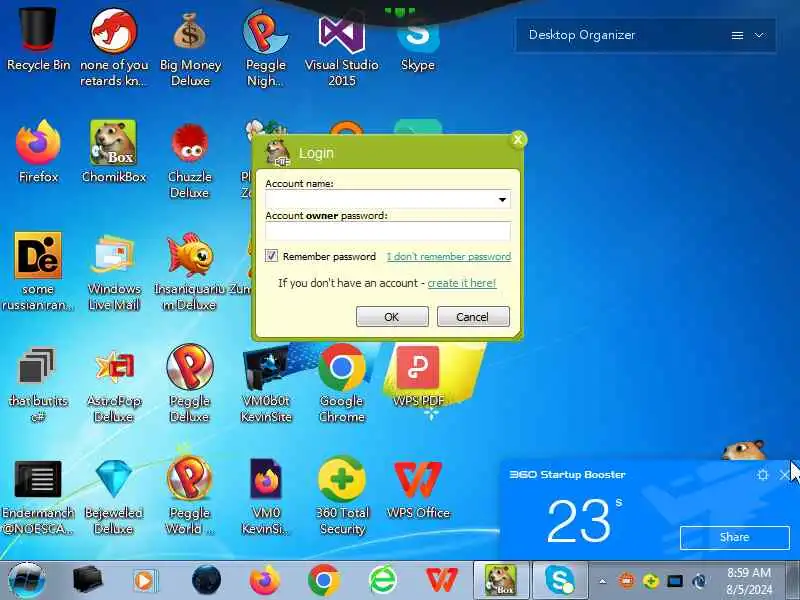
Task: Select the 360 Total Security desktop icon
Action: coord(341,496)
